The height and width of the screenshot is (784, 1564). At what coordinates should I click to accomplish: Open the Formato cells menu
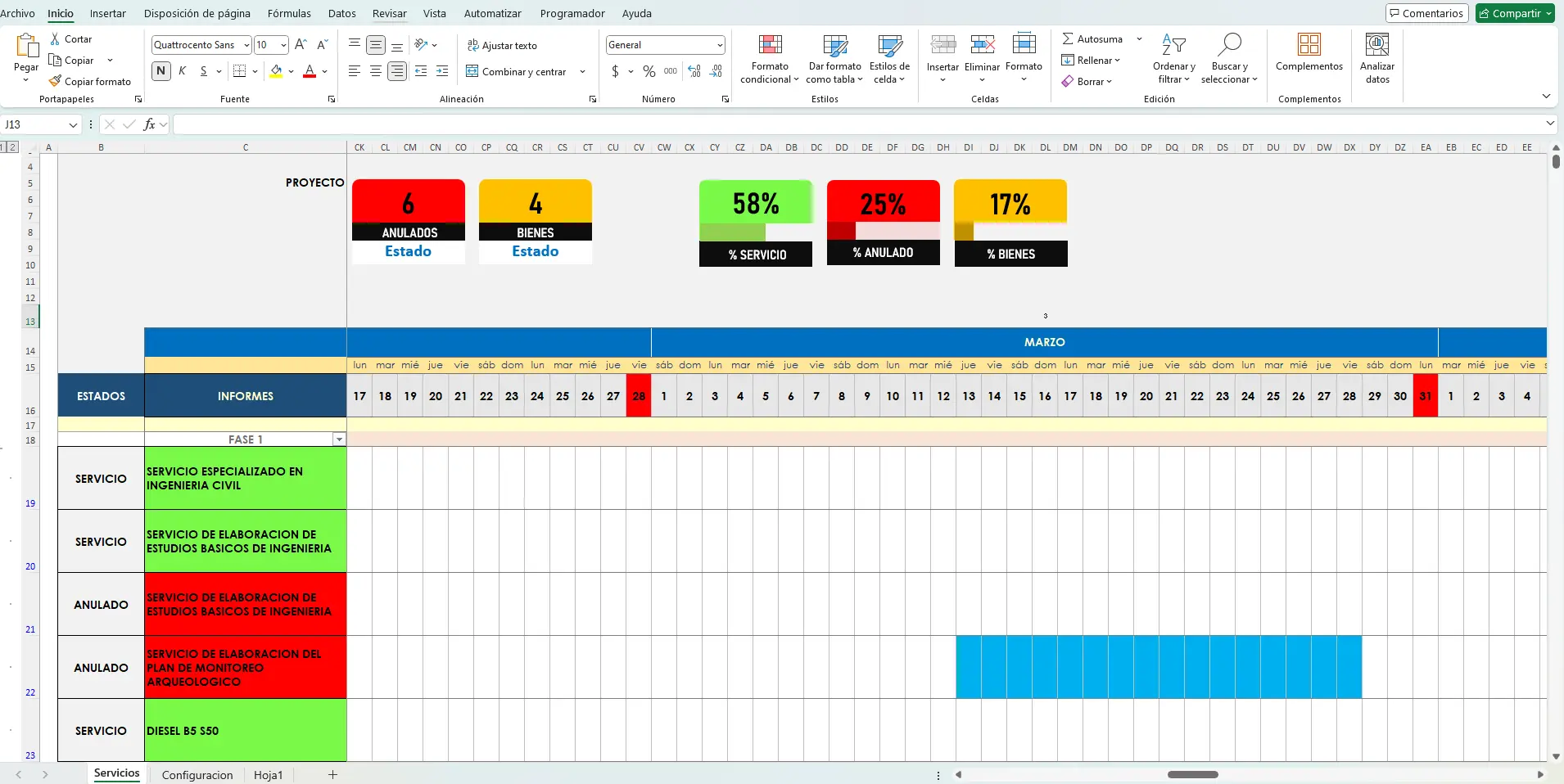coord(1024,59)
